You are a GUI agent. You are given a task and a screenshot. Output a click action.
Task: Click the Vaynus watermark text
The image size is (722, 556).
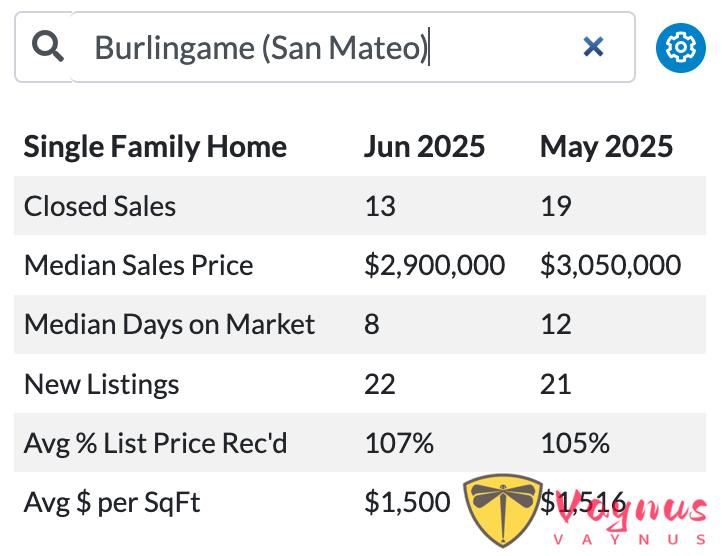[630, 518]
